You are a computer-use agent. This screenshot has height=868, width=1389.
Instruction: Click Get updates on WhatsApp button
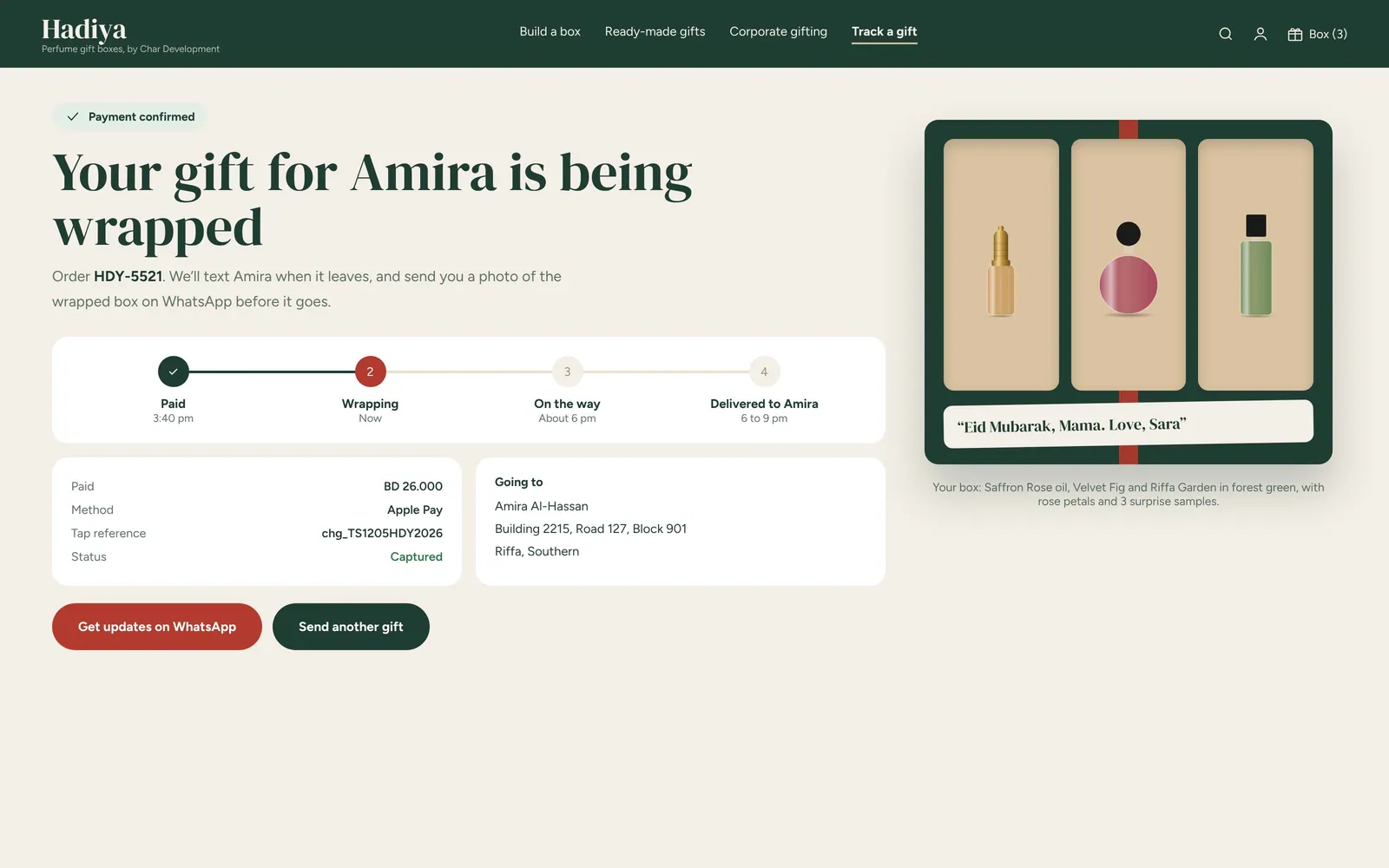pos(157,627)
